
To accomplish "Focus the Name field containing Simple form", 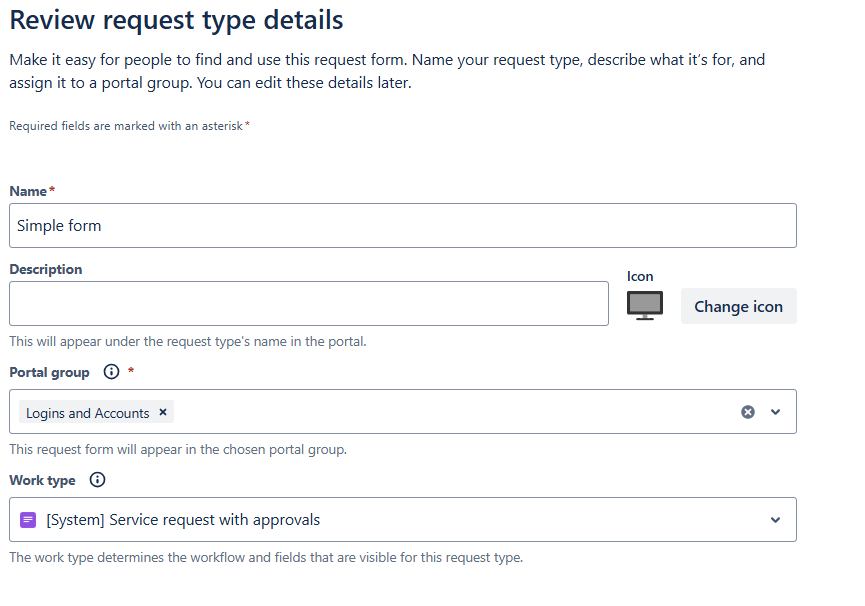I will pyautogui.click(x=403, y=226).
